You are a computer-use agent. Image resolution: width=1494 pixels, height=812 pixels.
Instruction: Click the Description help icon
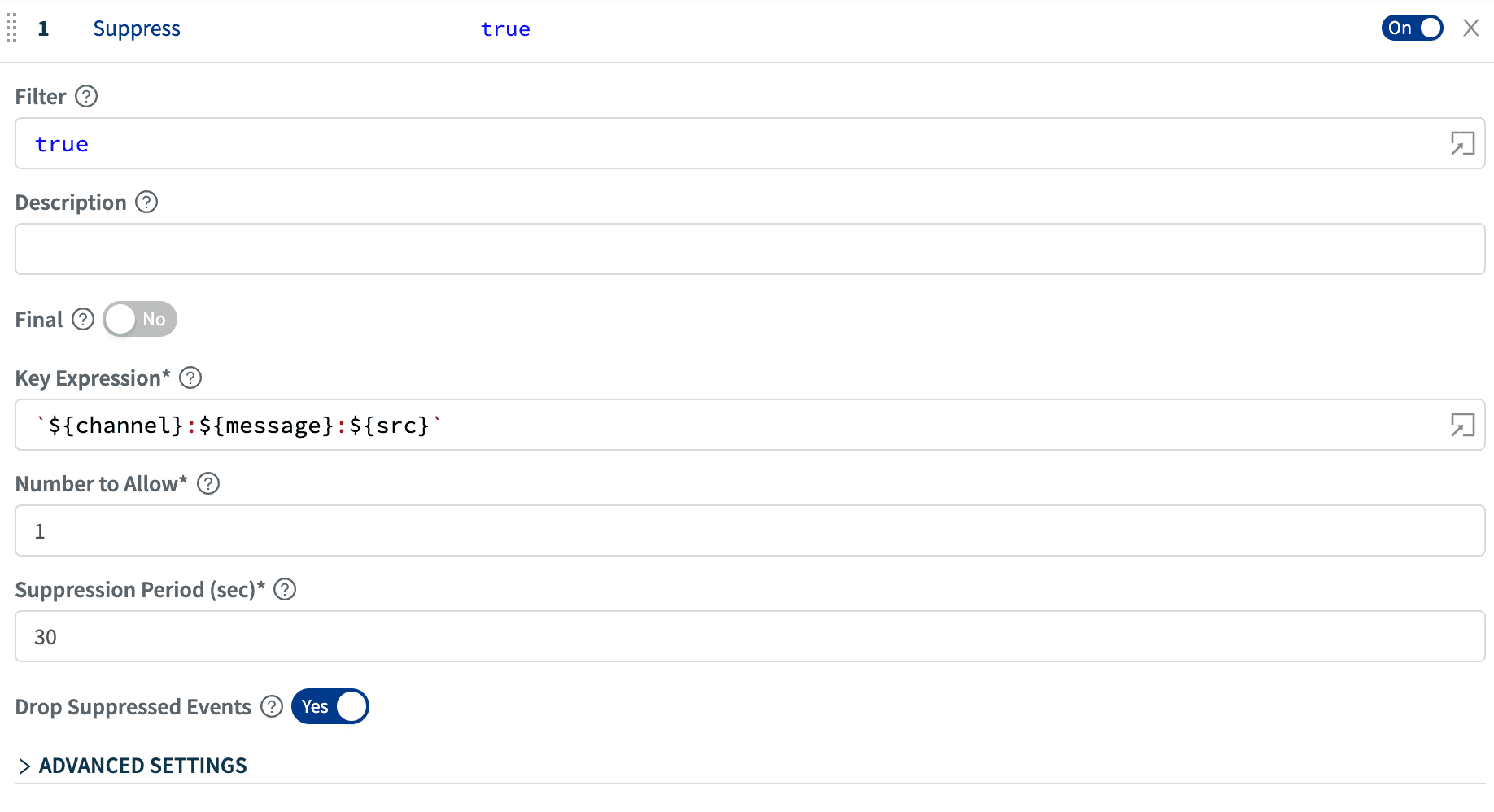pos(146,202)
